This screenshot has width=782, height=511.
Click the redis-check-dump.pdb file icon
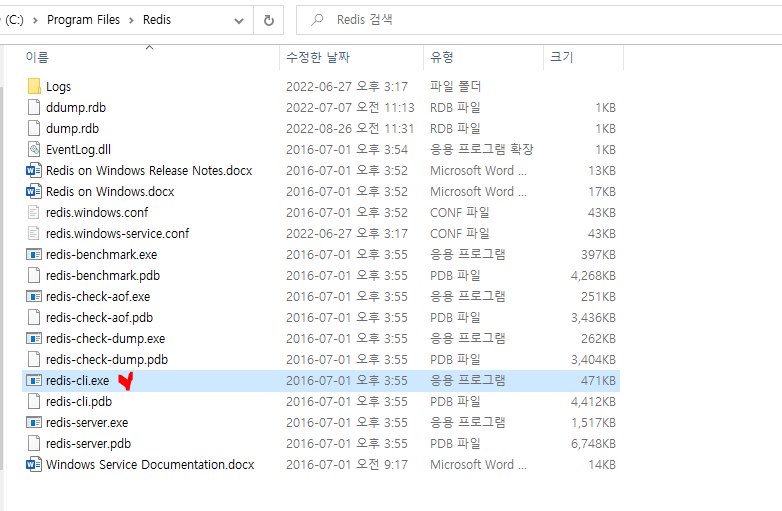[x=34, y=359]
